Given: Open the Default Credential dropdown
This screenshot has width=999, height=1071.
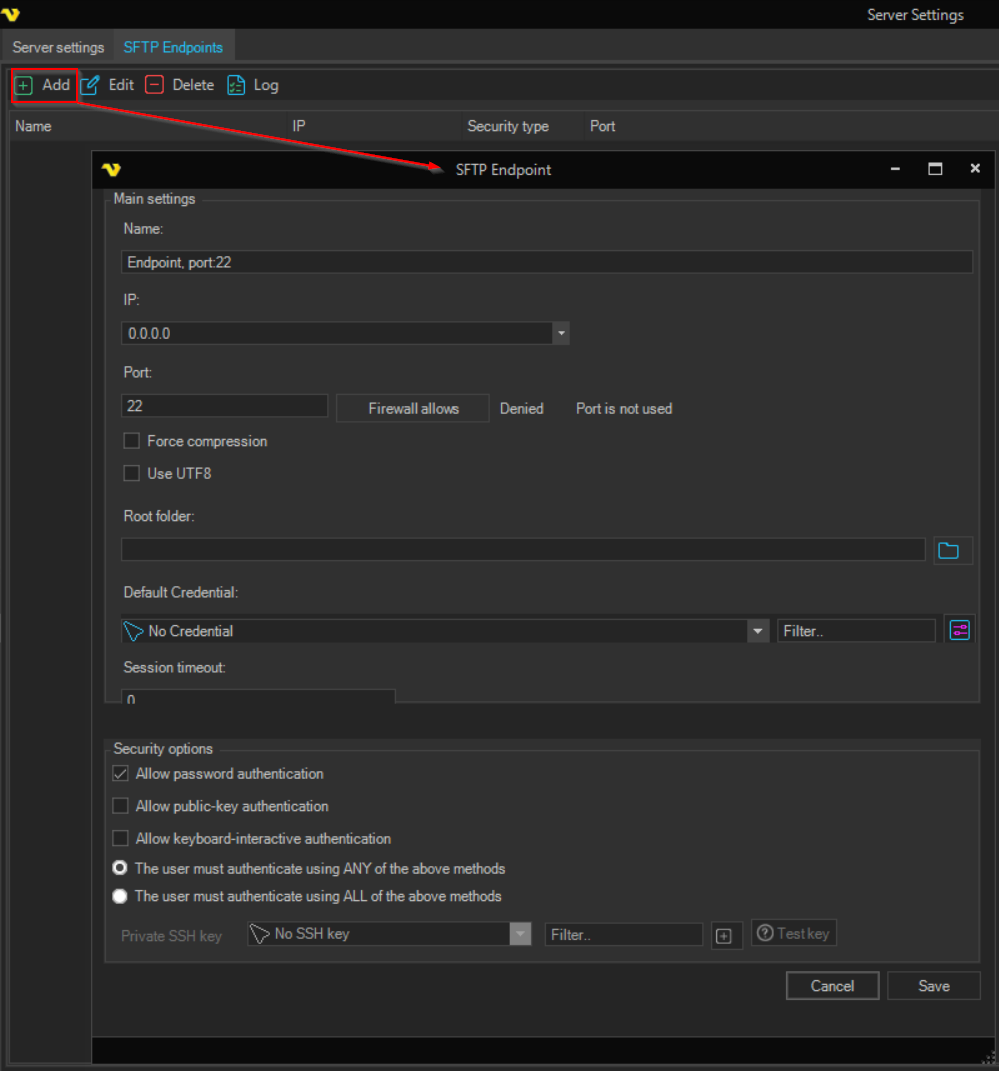Looking at the screenshot, I should 758,631.
